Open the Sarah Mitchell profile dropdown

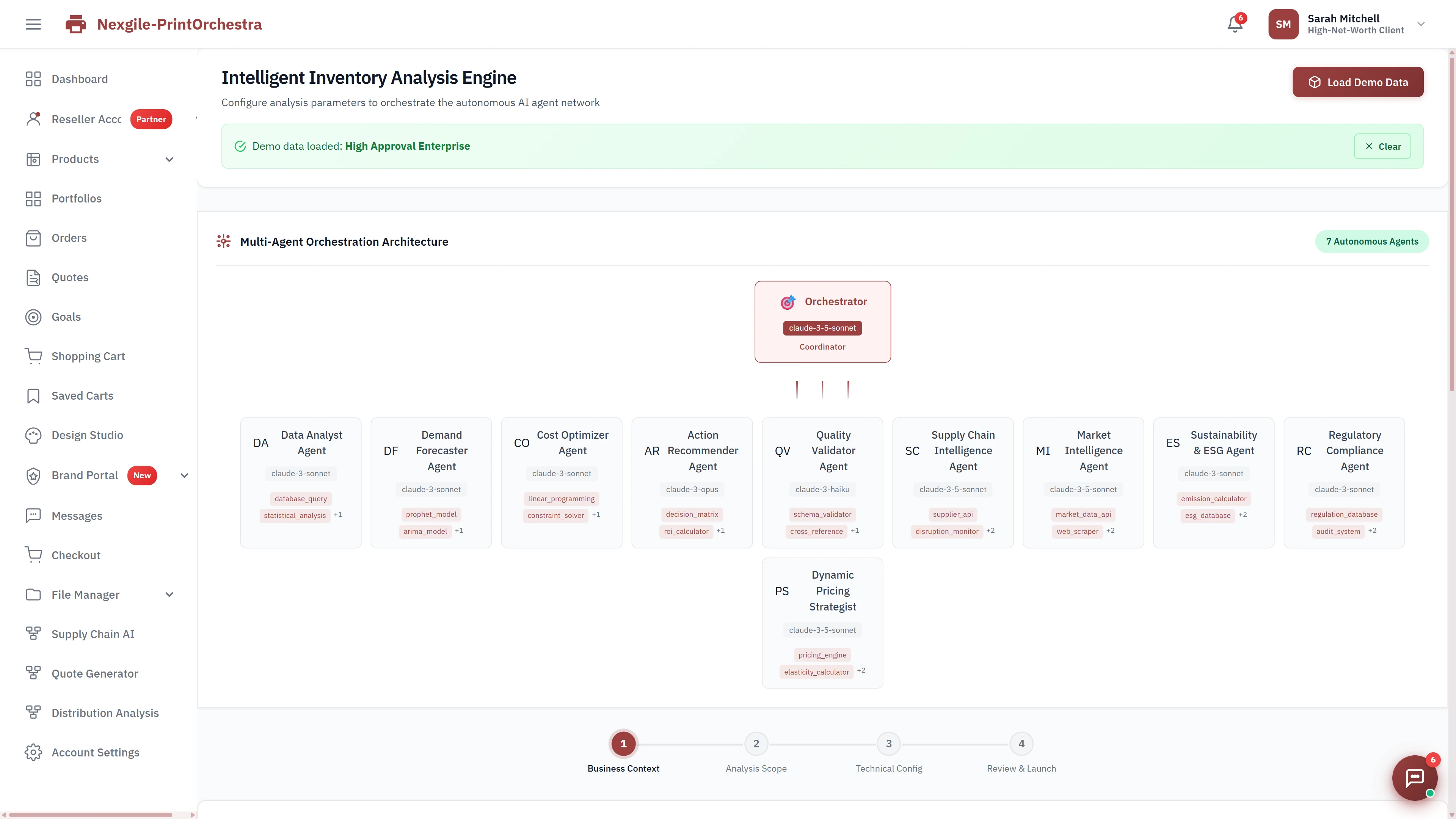coord(1420,24)
